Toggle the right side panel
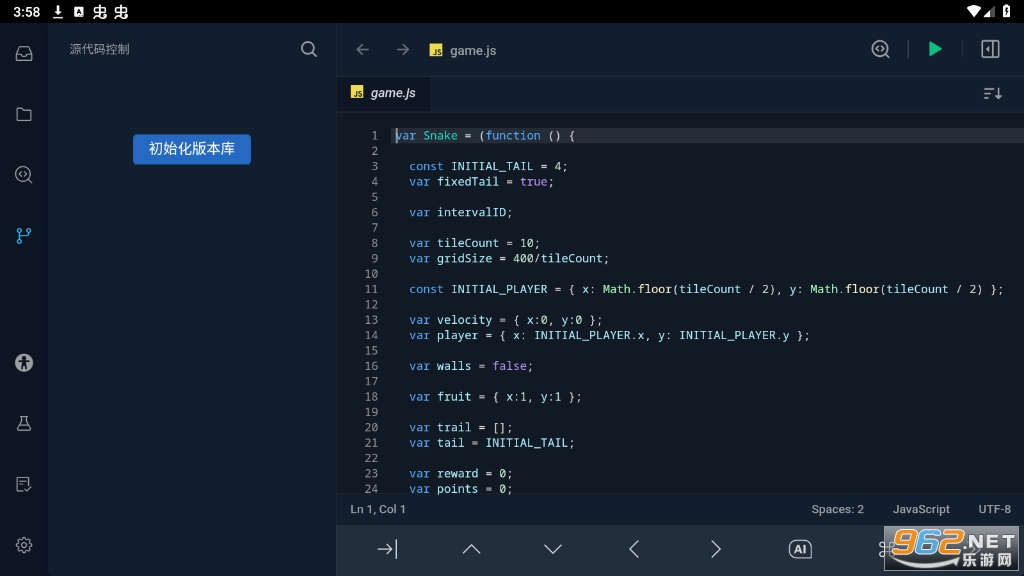The height and width of the screenshot is (576, 1024). (990, 49)
